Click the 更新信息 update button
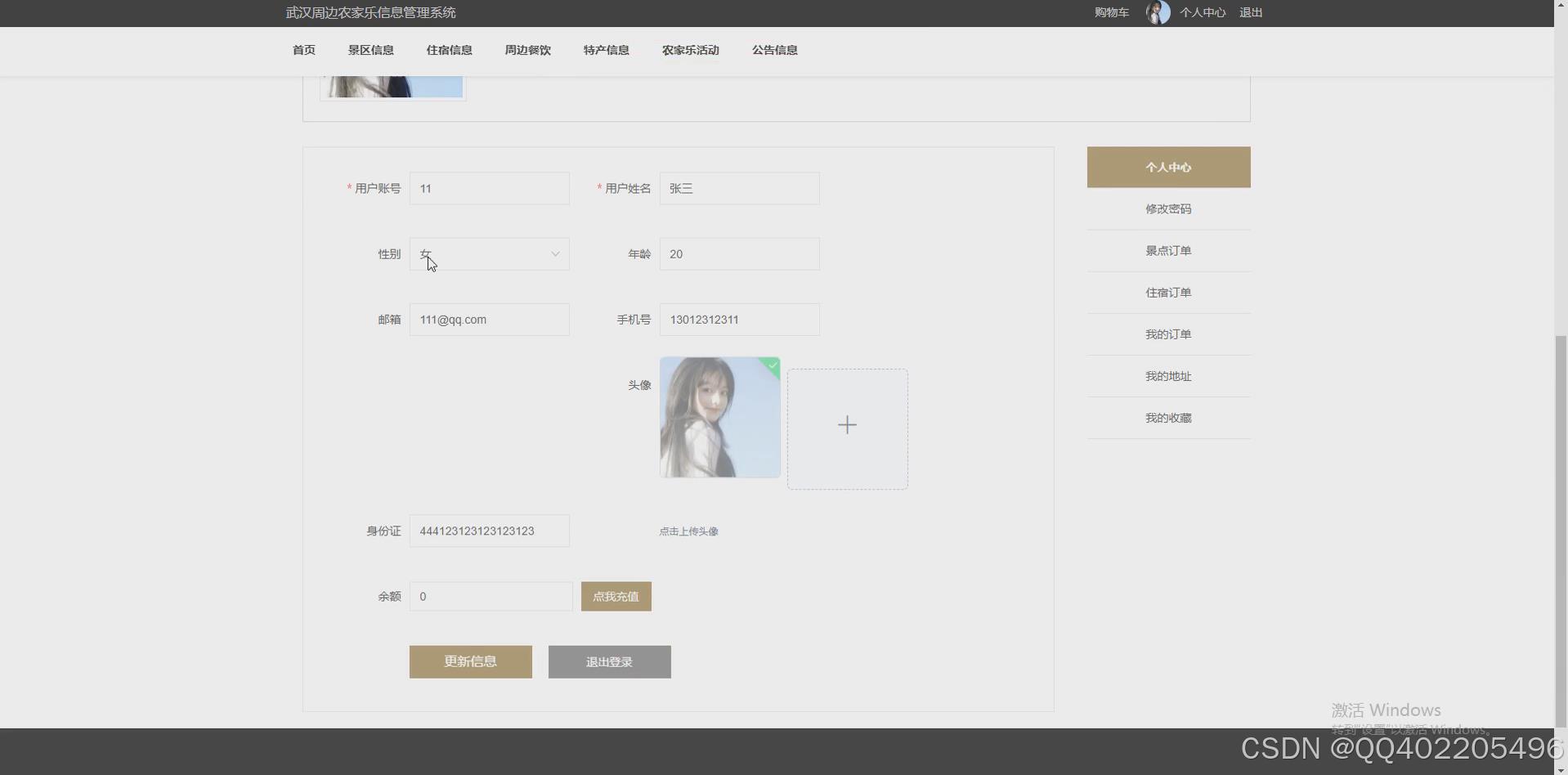 click(470, 661)
